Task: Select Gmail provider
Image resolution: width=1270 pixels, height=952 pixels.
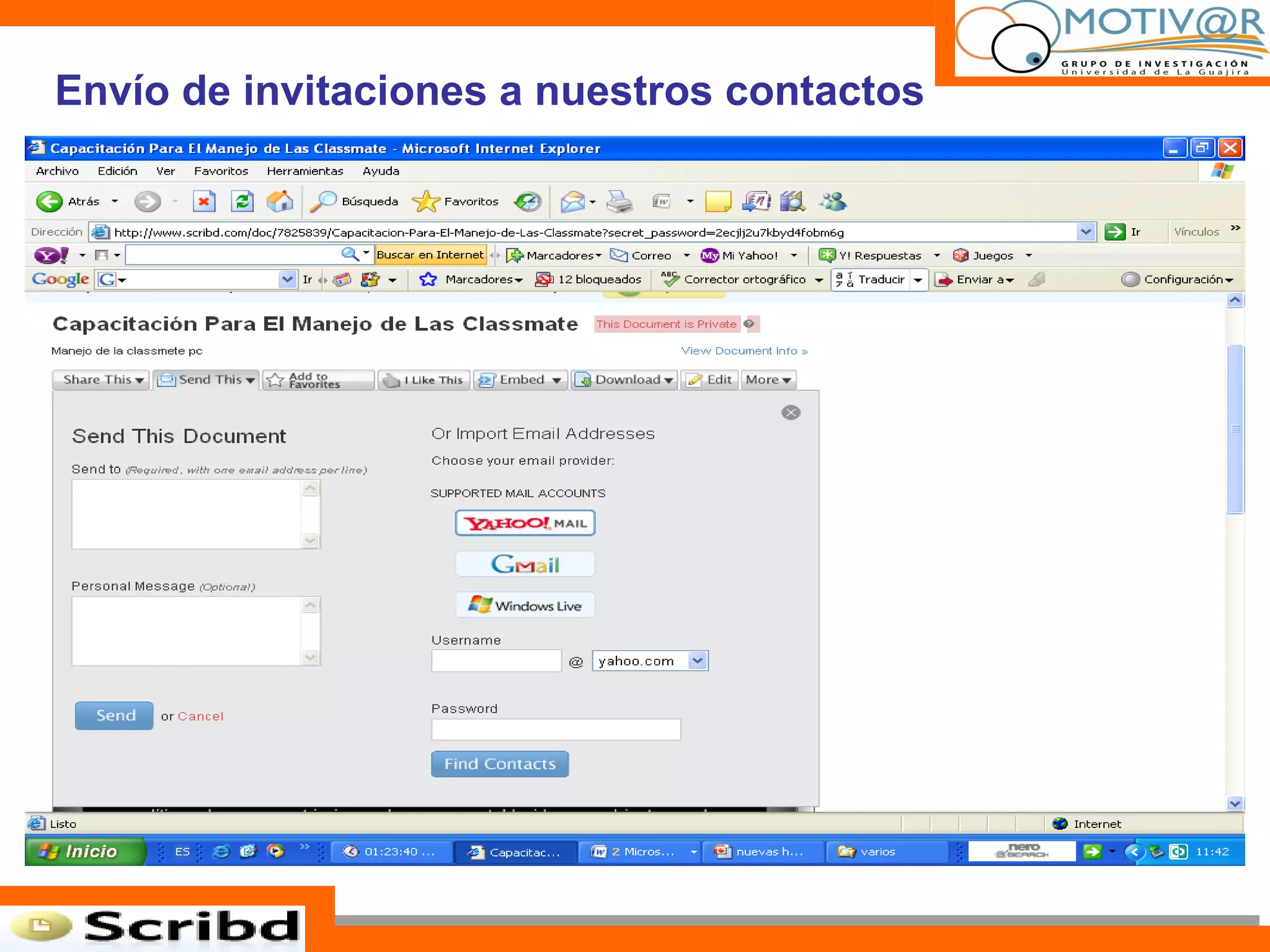Action: 525,564
